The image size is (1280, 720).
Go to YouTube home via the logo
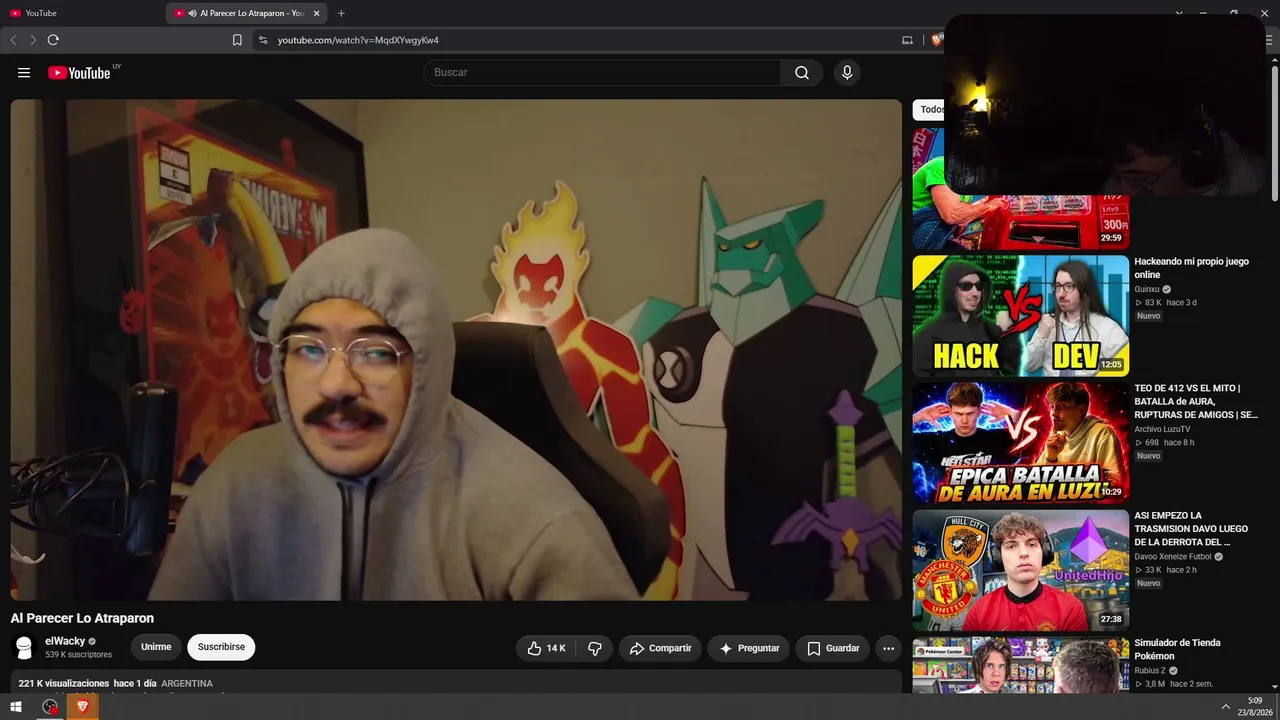point(79,72)
